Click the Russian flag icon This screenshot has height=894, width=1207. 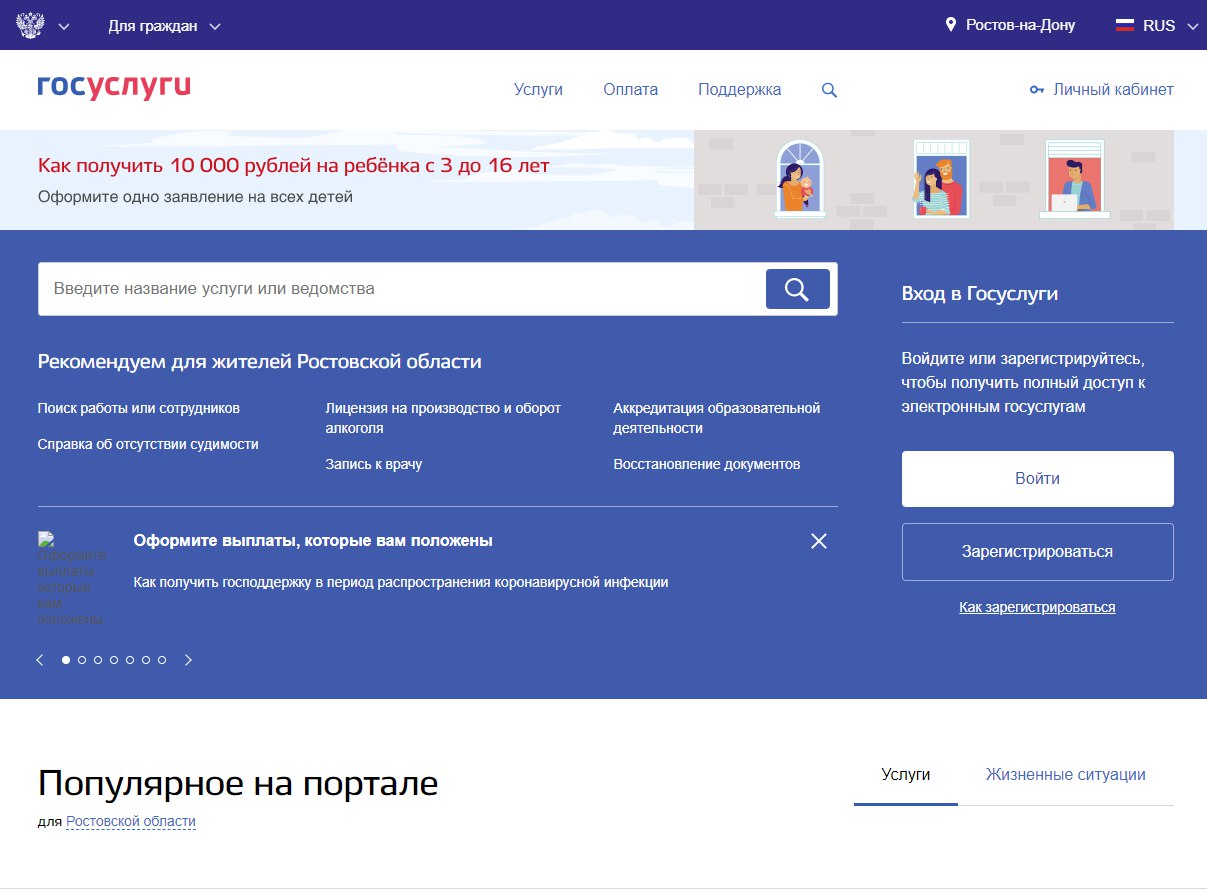tap(1125, 25)
